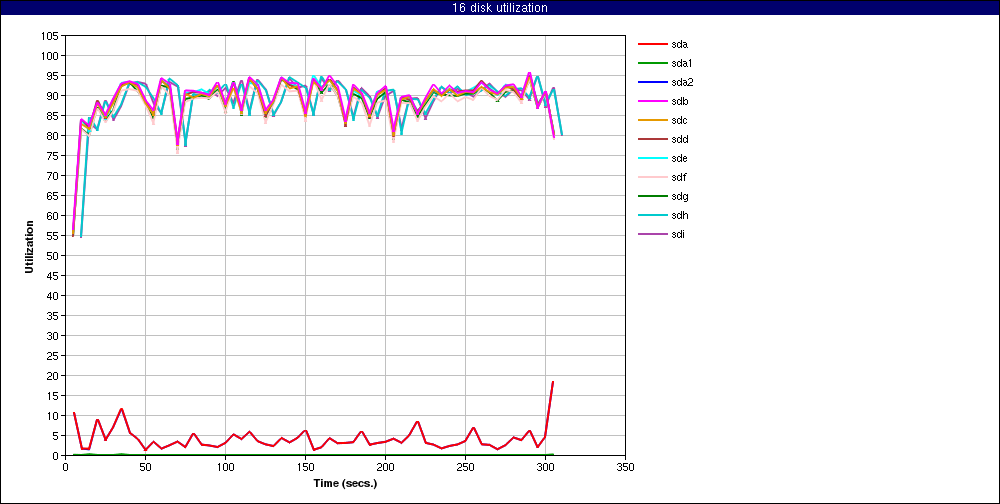Click the red sda legend color line
1000x504 pixels.
pos(652,44)
